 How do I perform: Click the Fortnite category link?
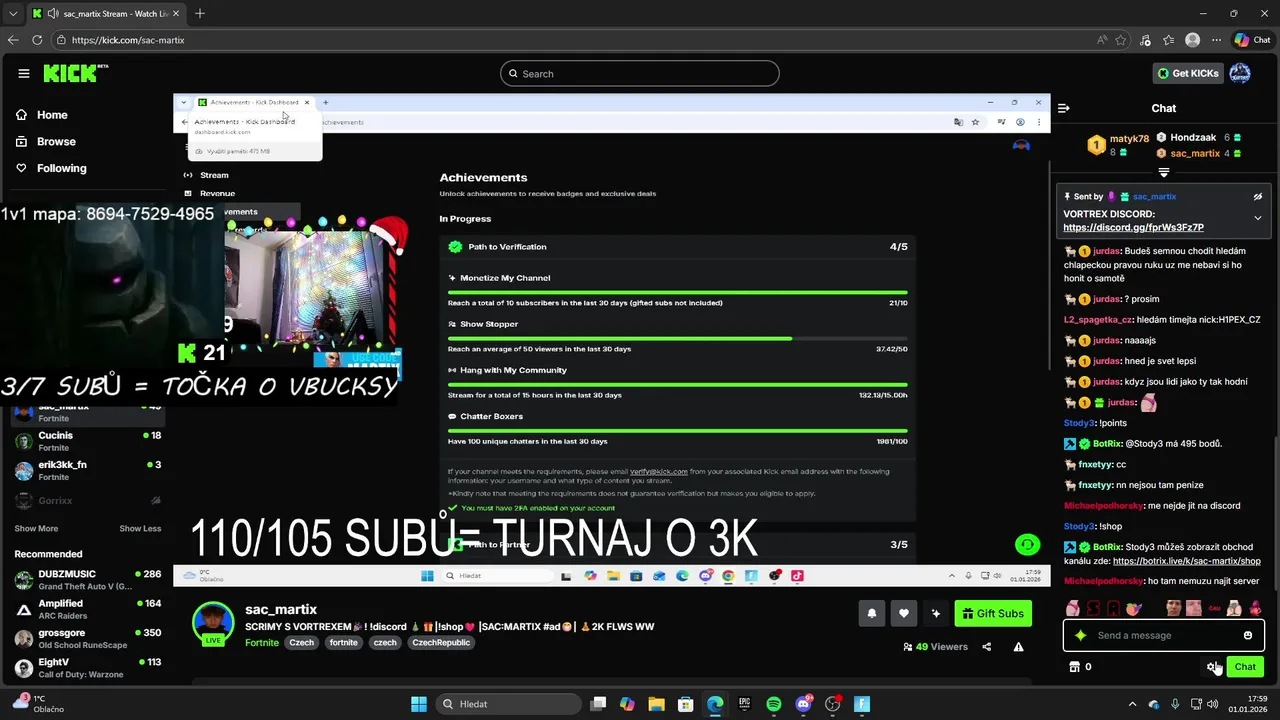click(262, 643)
